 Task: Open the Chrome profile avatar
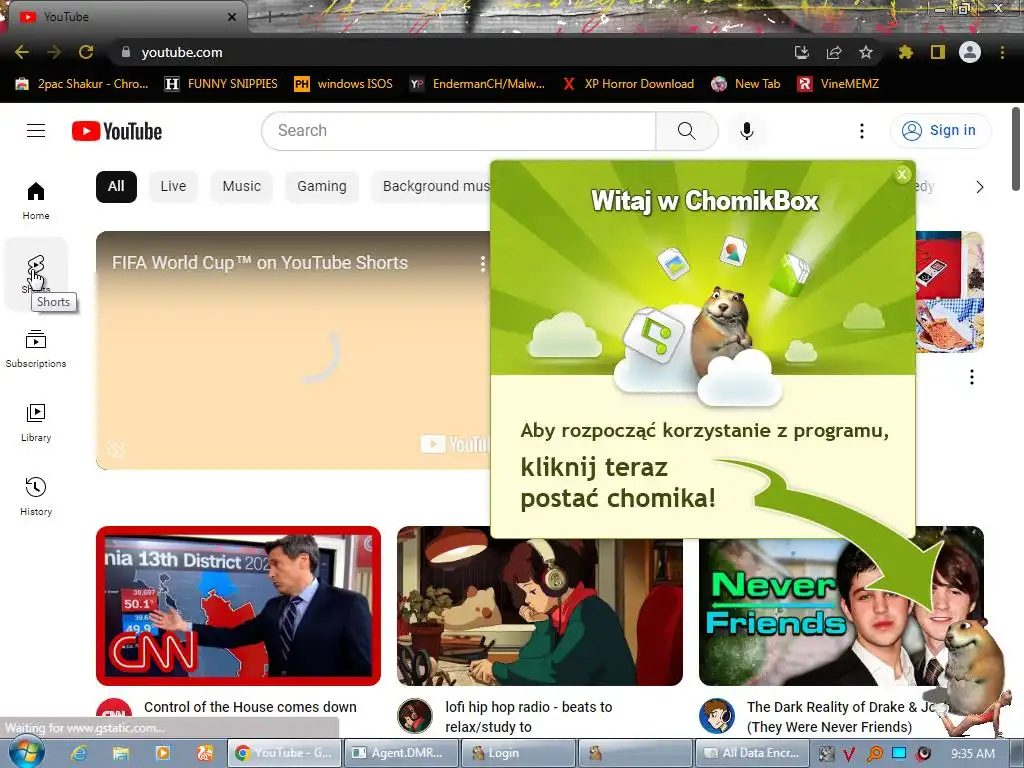(969, 52)
